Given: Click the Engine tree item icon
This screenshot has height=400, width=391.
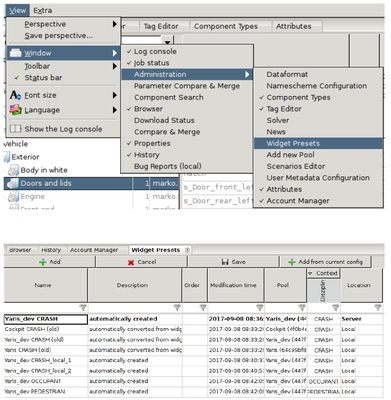Looking at the screenshot, I should (x=13, y=197).
